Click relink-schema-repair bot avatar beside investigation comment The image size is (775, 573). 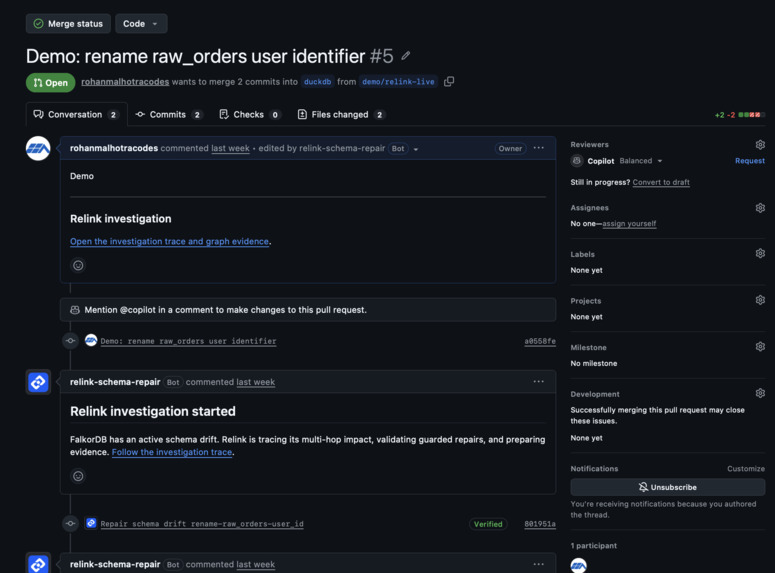coord(38,382)
